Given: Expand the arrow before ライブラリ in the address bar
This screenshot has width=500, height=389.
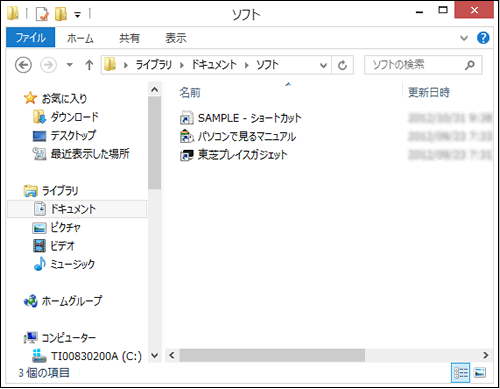Looking at the screenshot, I should (x=126, y=65).
